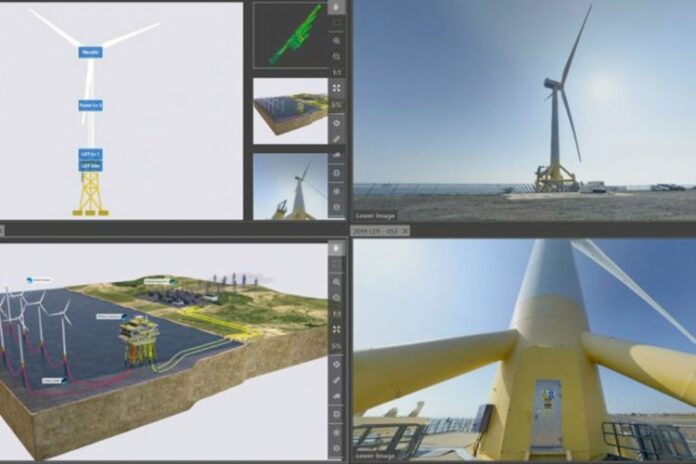696x464 pixels.
Task: Select the pan hand tool in top toolbar
Action: pos(337,5)
